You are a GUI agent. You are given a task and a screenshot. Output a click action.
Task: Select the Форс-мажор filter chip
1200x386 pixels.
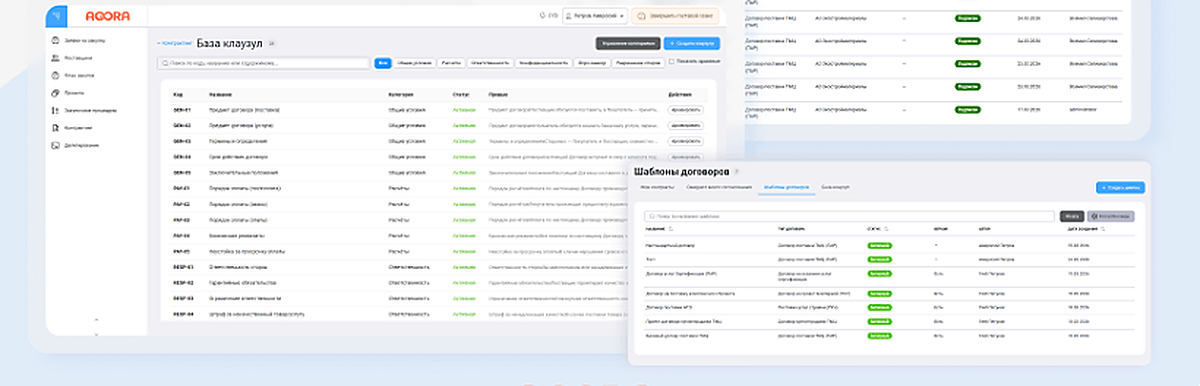tap(591, 63)
